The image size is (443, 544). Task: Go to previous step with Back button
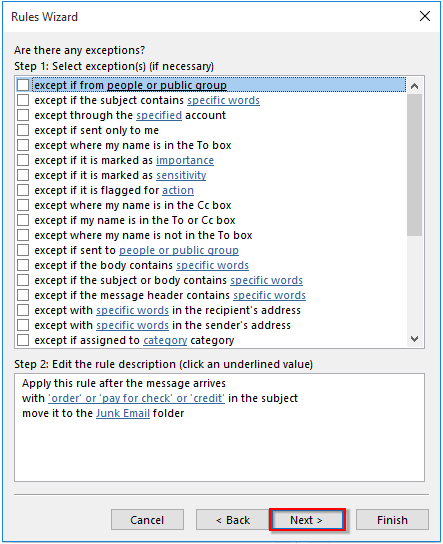tap(232, 520)
